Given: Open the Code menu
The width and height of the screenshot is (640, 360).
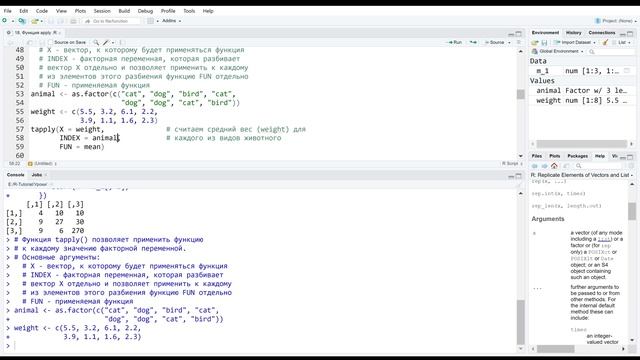Looking at the screenshot, I should pos(42,11).
